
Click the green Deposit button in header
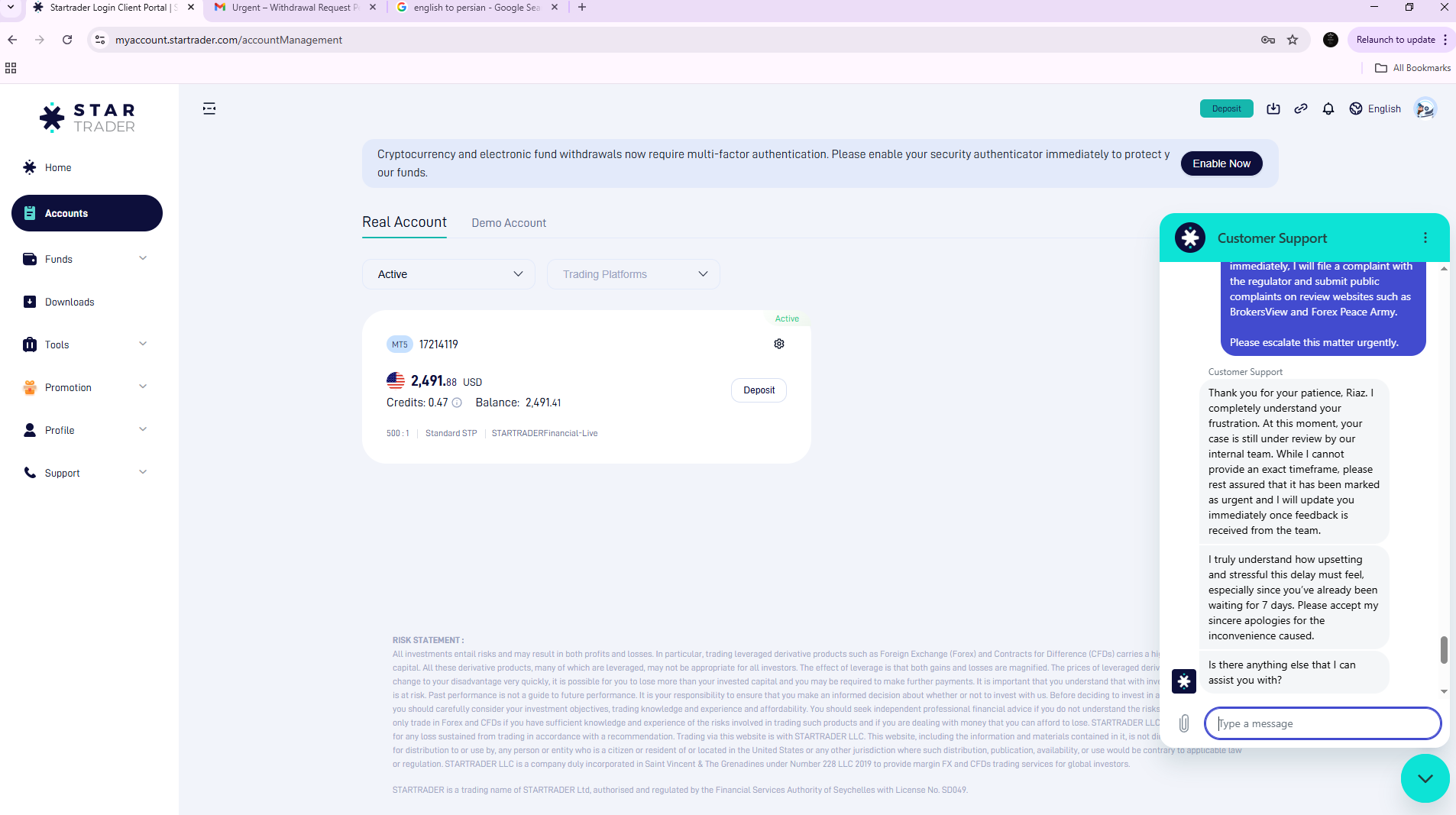[1227, 108]
